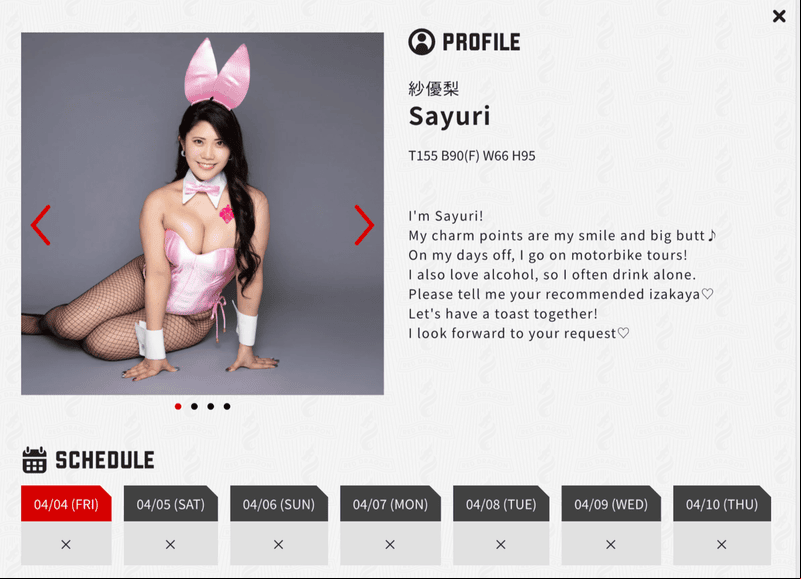Open the 04/09 (WED) schedule tab

point(611,504)
